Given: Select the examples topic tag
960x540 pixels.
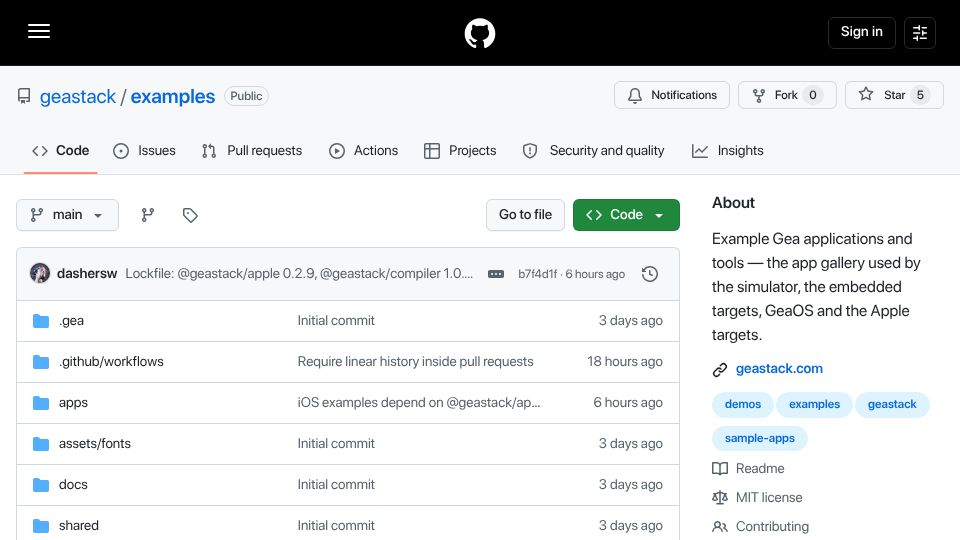Looking at the screenshot, I should tap(814, 405).
